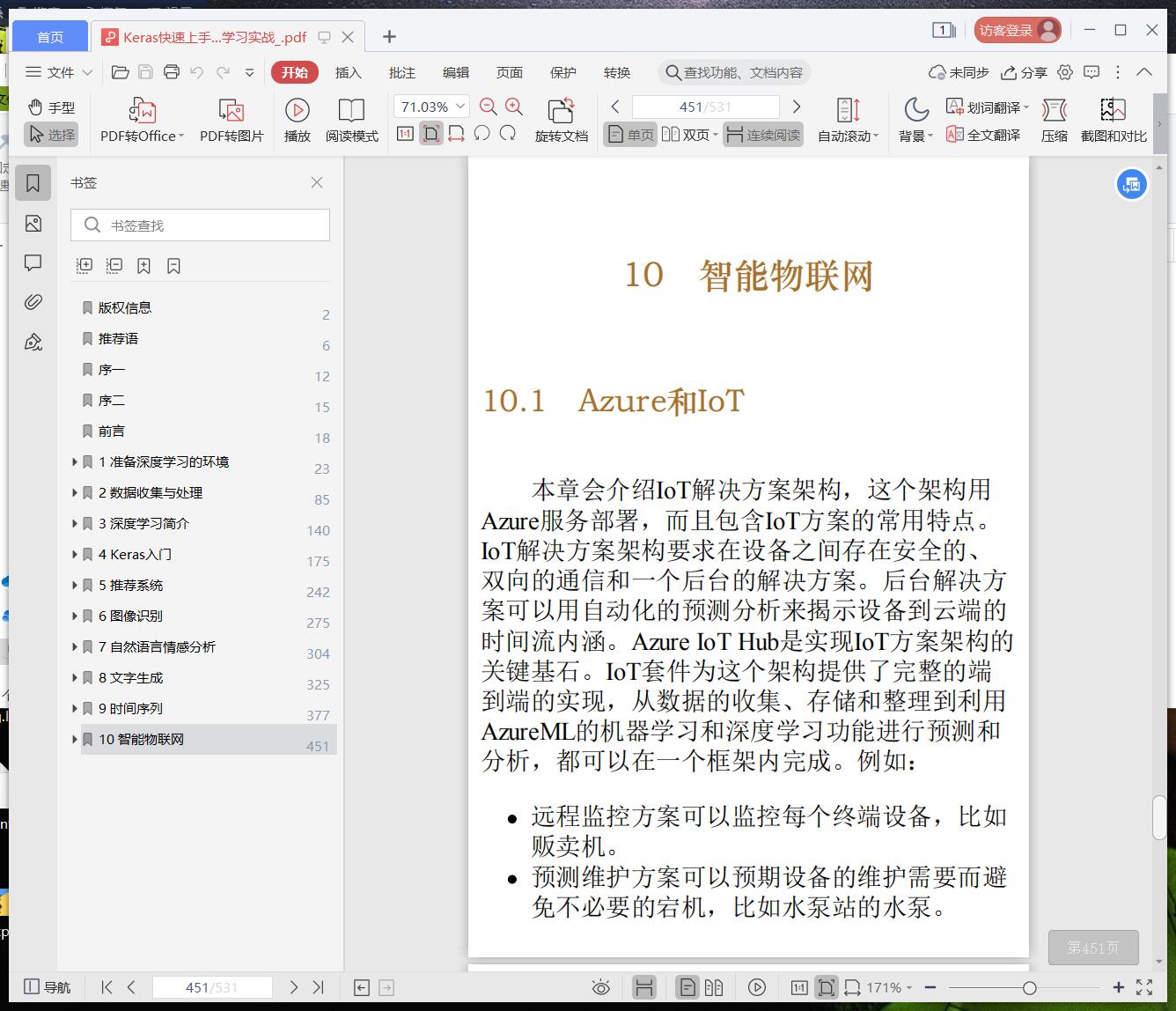Image resolution: width=1176 pixels, height=1011 pixels.
Task: Switch to 批注 ribbon tab
Action: 402,72
